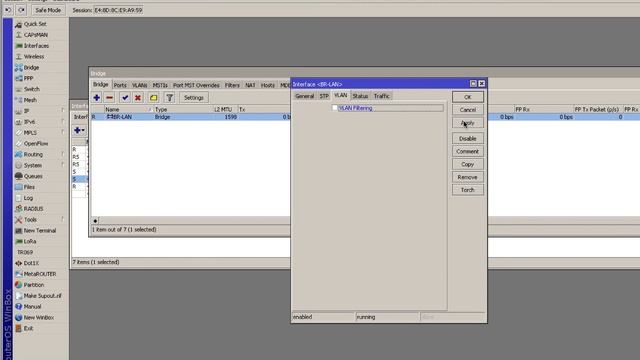Open VLANs tab in Bridge window

[x=140, y=85]
